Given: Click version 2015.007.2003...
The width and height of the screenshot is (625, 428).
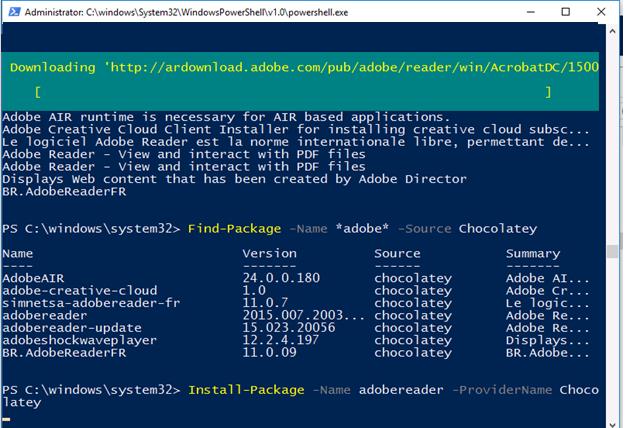Looking at the screenshot, I should point(304,315).
